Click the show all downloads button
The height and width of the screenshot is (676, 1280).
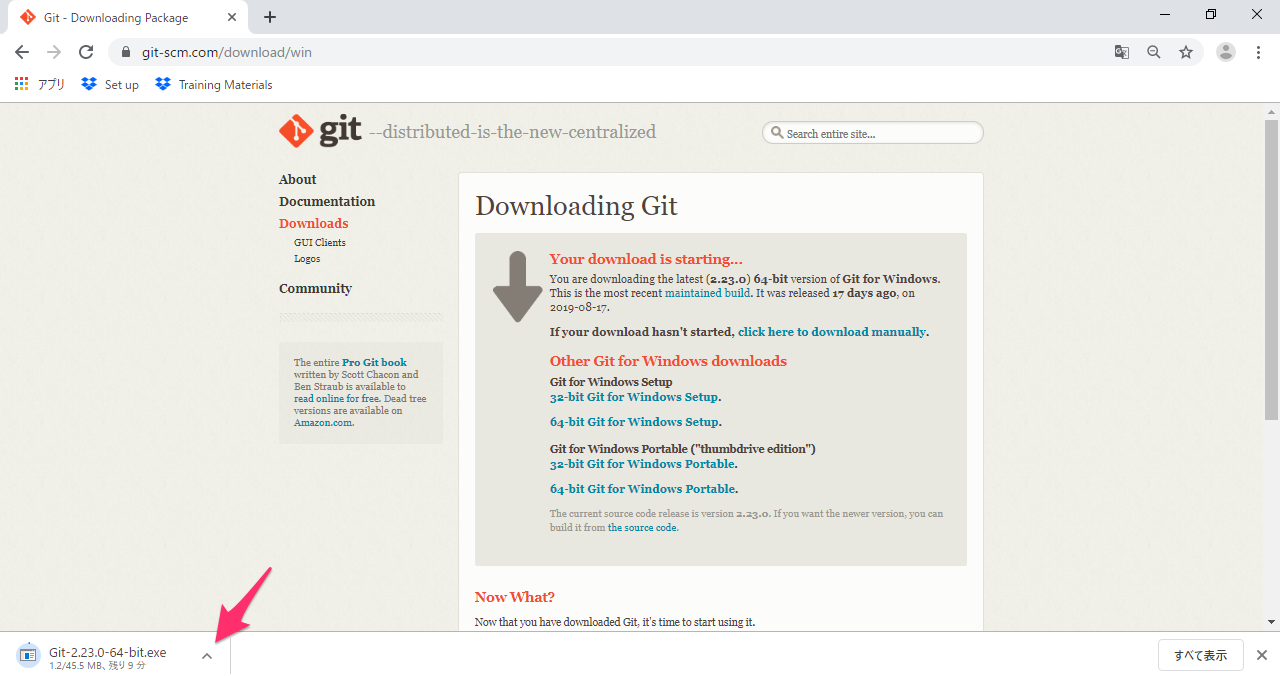coord(1201,656)
